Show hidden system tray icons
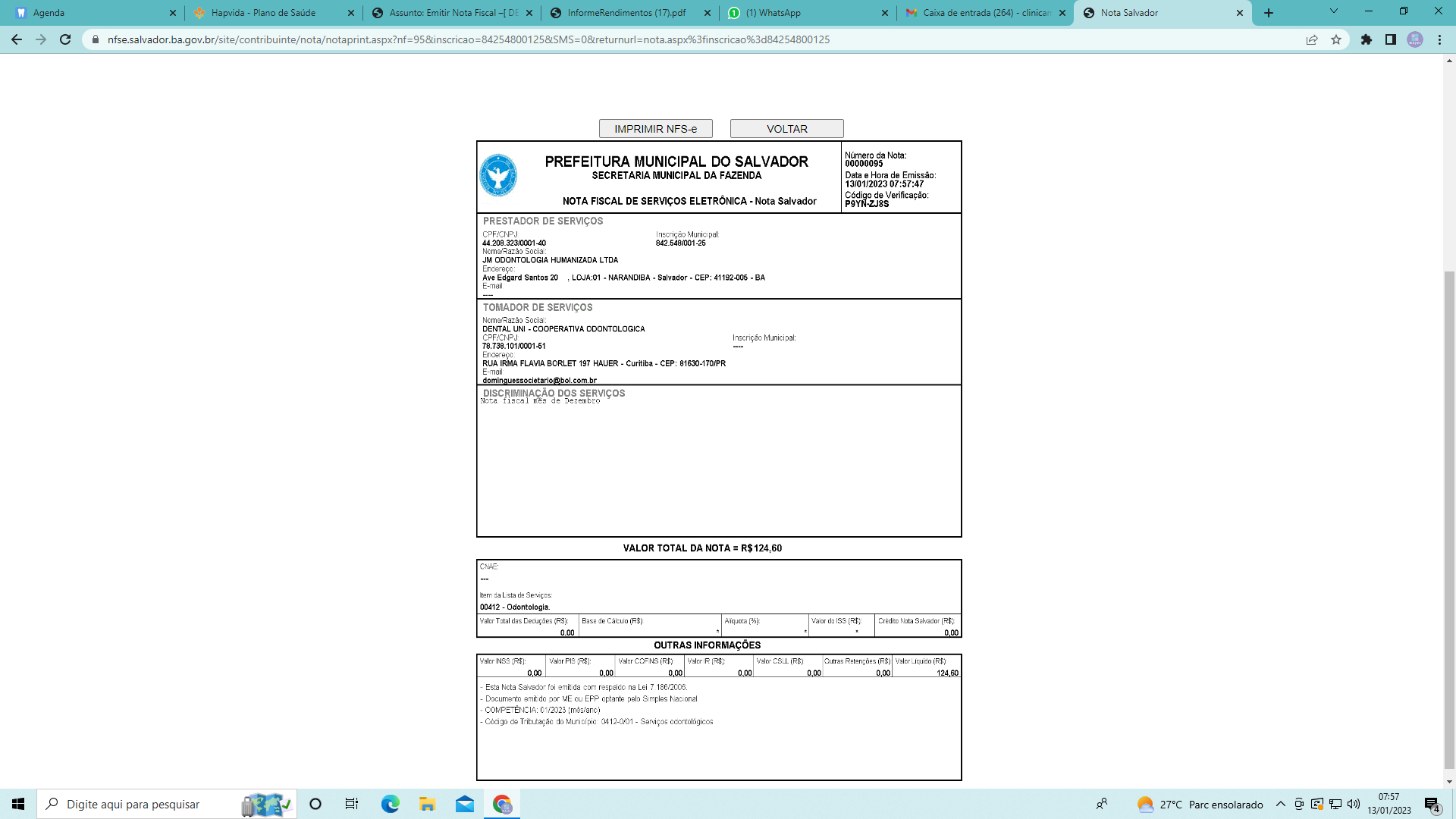1456x819 pixels. pos(1281,804)
